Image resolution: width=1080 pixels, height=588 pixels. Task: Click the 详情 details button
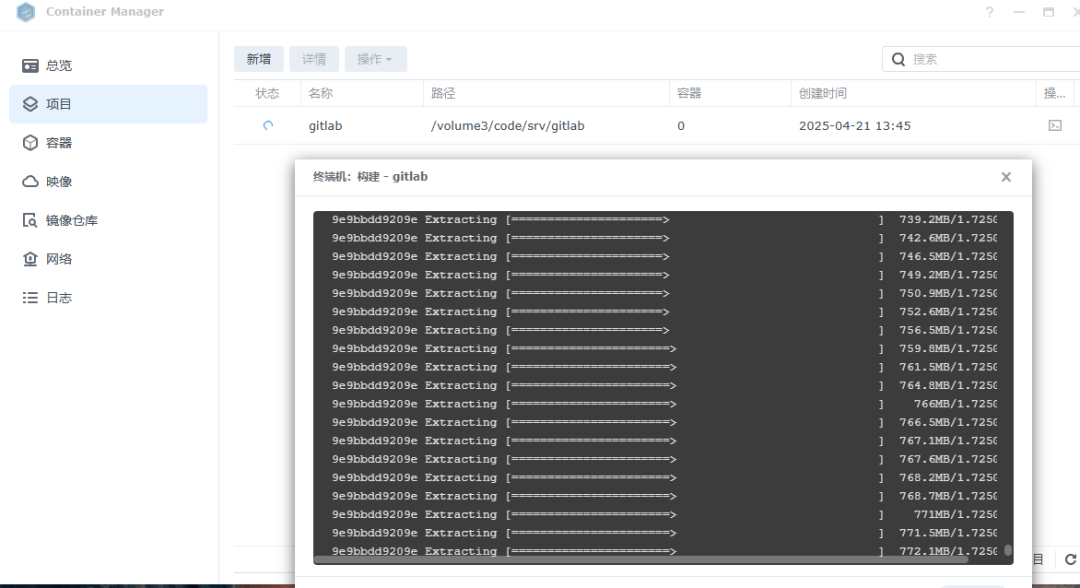click(314, 59)
